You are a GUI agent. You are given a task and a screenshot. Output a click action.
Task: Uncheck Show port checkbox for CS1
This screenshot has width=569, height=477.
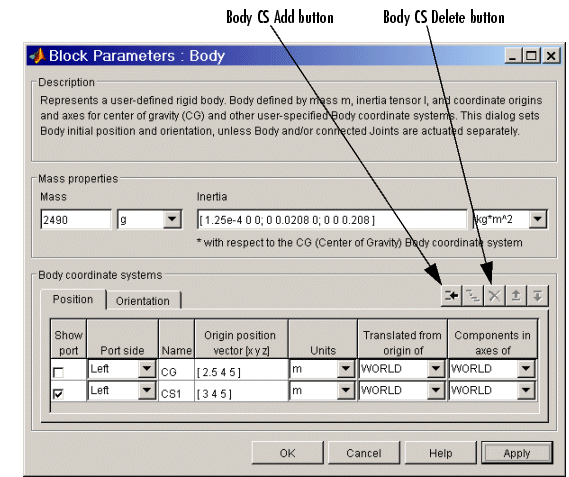(58, 394)
